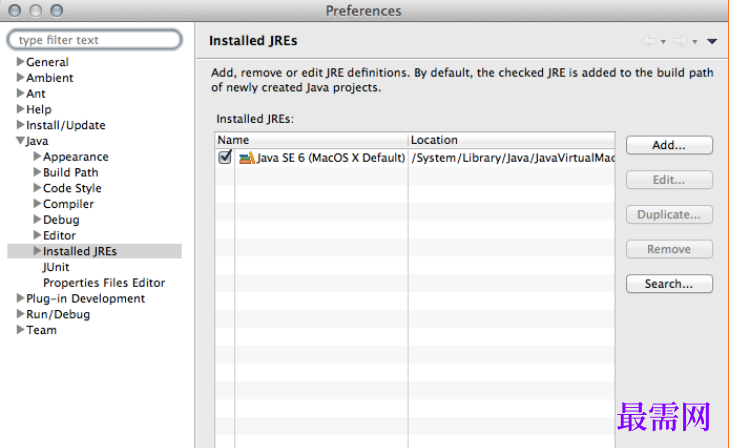
Task: Select Team in the preferences tree
Action: click(x=41, y=330)
